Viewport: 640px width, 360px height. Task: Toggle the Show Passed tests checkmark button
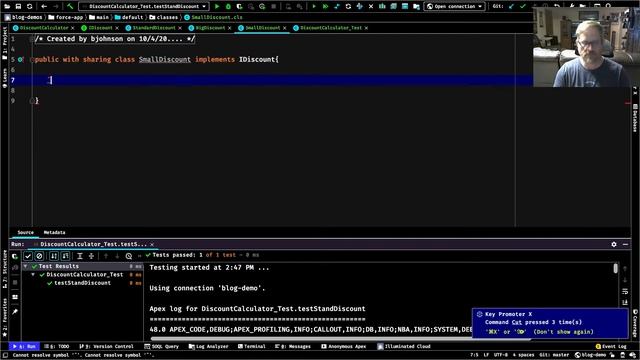point(28,256)
